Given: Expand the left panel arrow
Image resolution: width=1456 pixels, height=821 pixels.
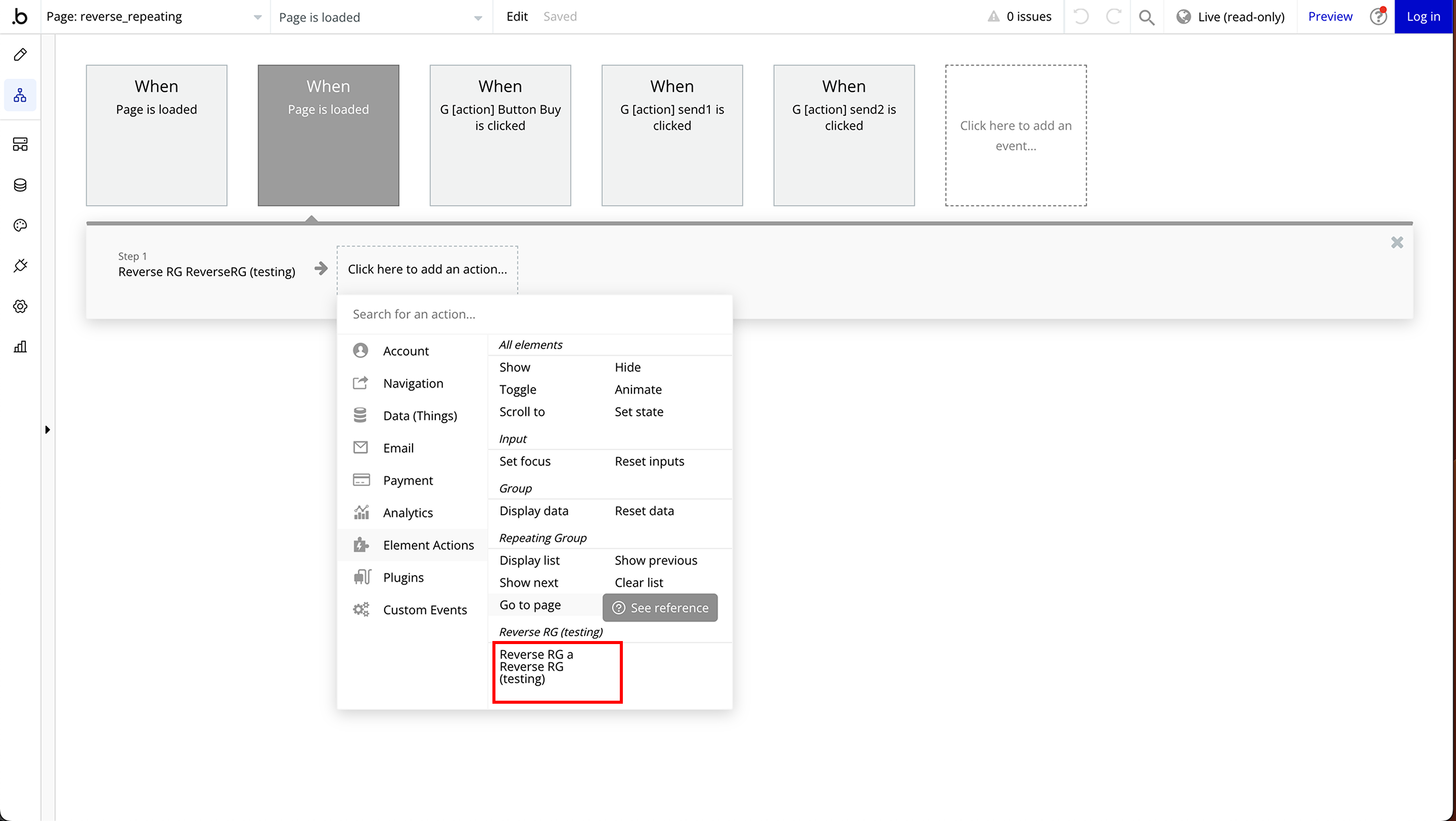Looking at the screenshot, I should point(48,429).
